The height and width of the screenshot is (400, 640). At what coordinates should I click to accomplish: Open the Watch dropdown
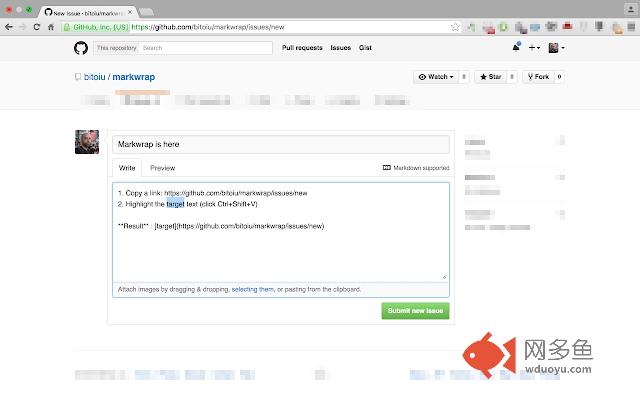436,76
